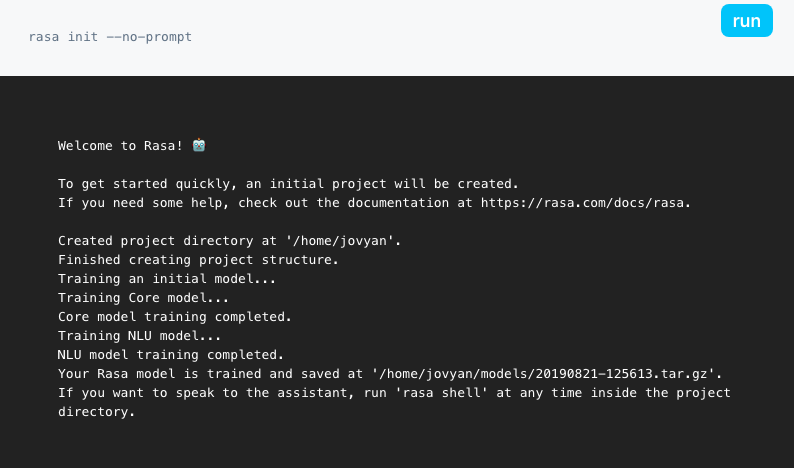The height and width of the screenshot is (468, 794).
Task: Click the saved model path ending in .tar.gz
Action: (545, 374)
